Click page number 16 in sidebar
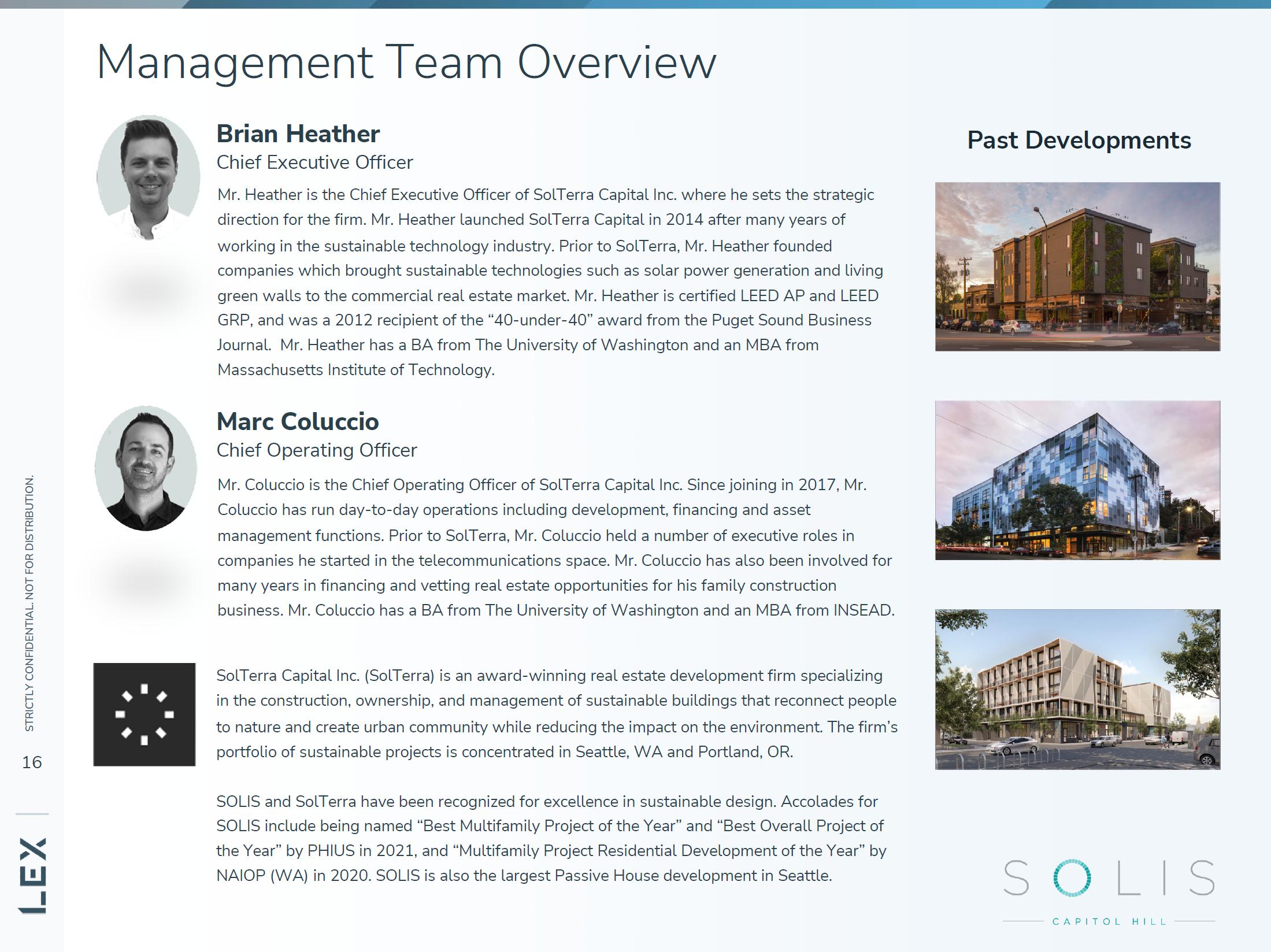Screen dimensions: 1271x952 click(x=32, y=762)
